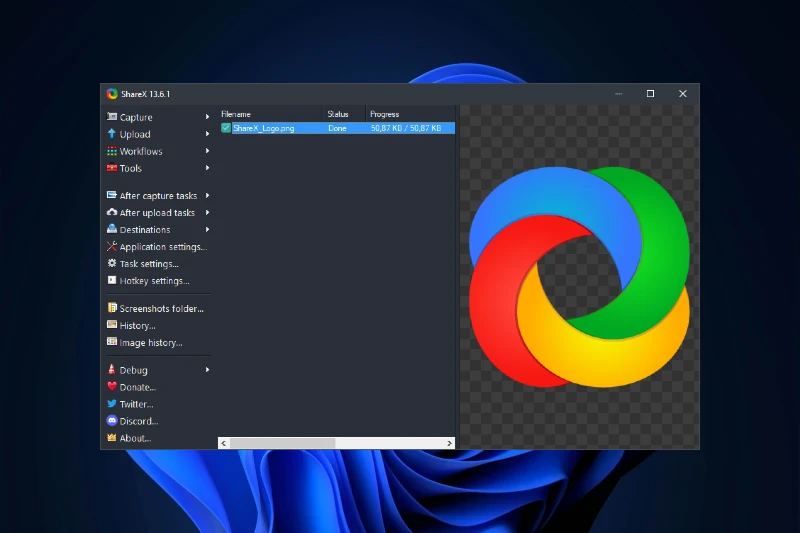The width and height of the screenshot is (800, 533).
Task: Click the About crown icon
Action: coord(112,438)
